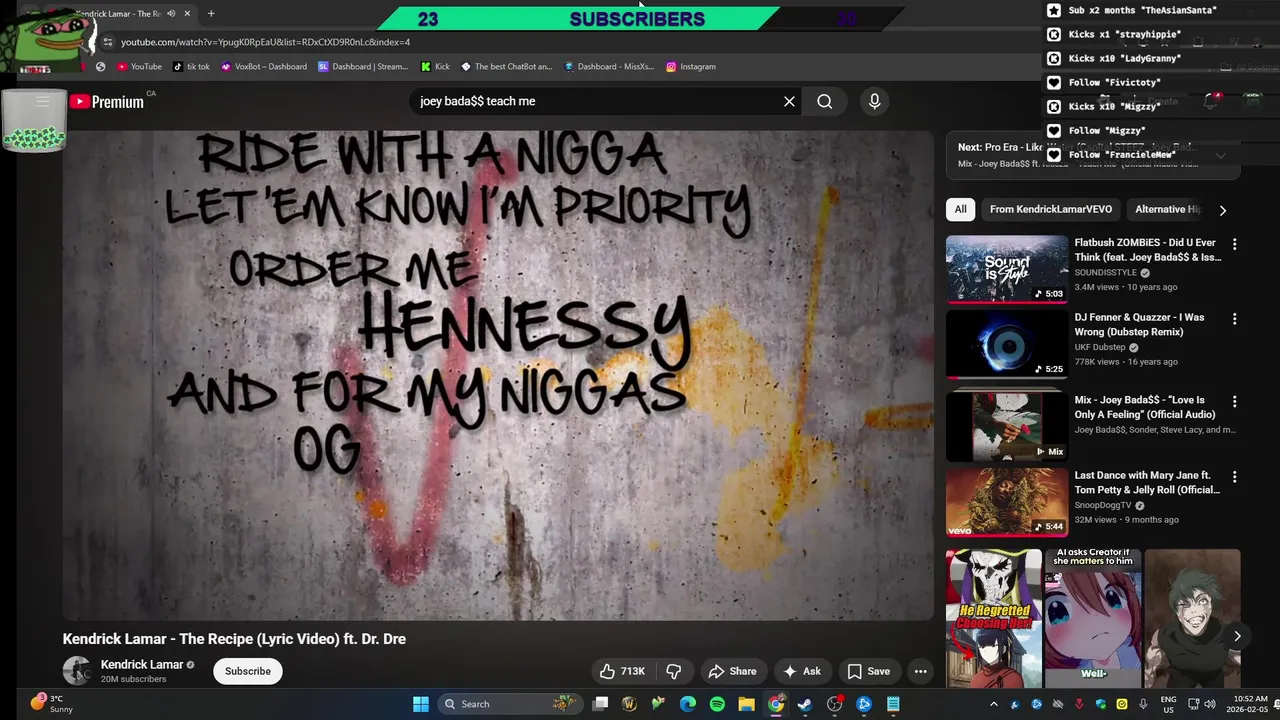Image resolution: width=1280 pixels, height=720 pixels.
Task: Open the Notepad app on taskbar
Action: click(x=893, y=704)
